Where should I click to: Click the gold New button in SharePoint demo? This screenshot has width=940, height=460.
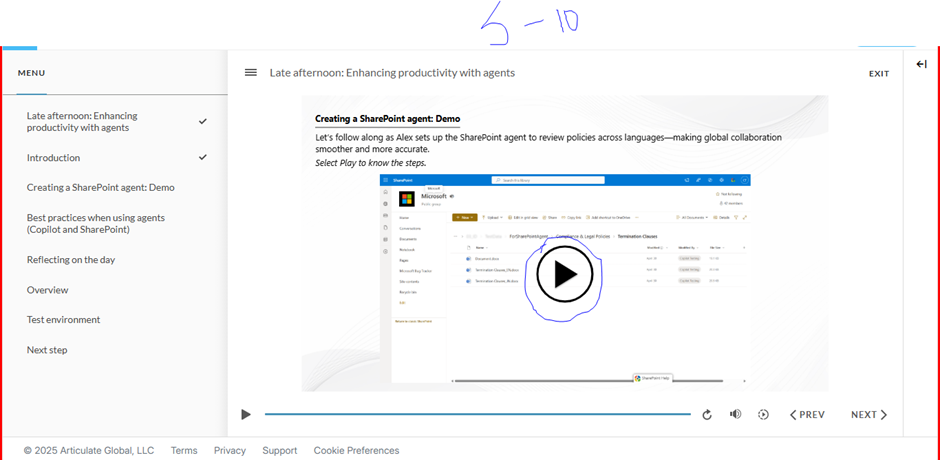(465, 217)
